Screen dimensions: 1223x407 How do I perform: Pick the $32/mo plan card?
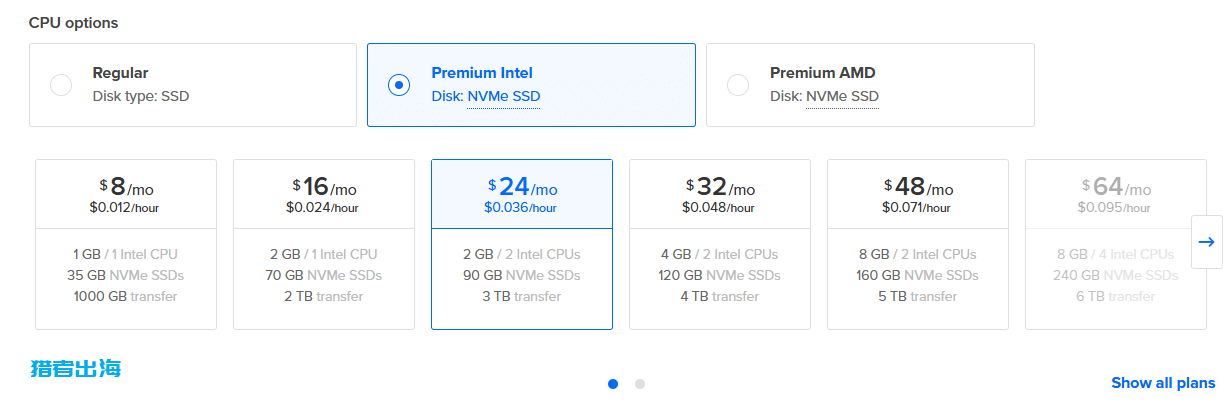720,244
